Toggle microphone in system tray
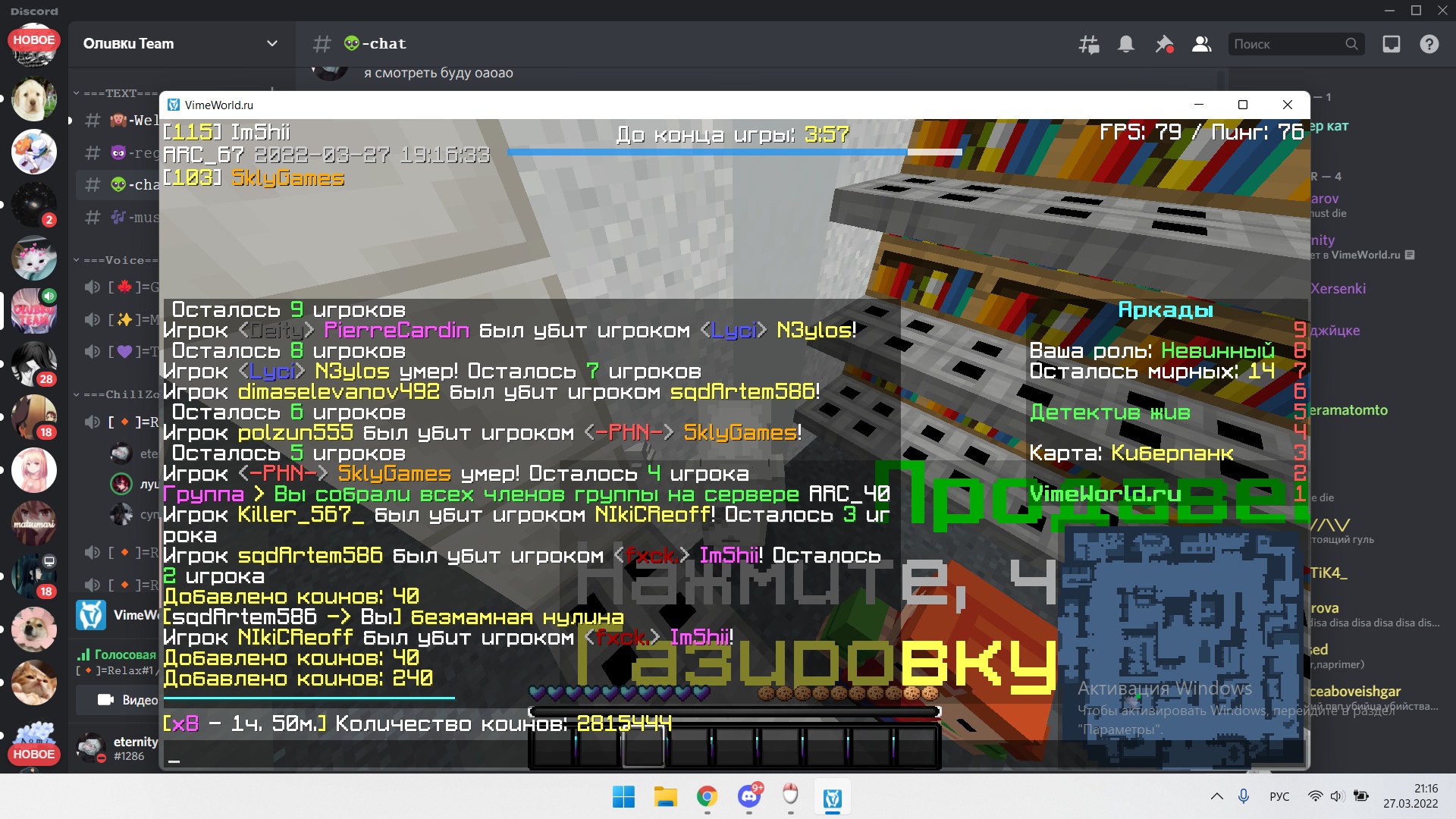 (1244, 796)
